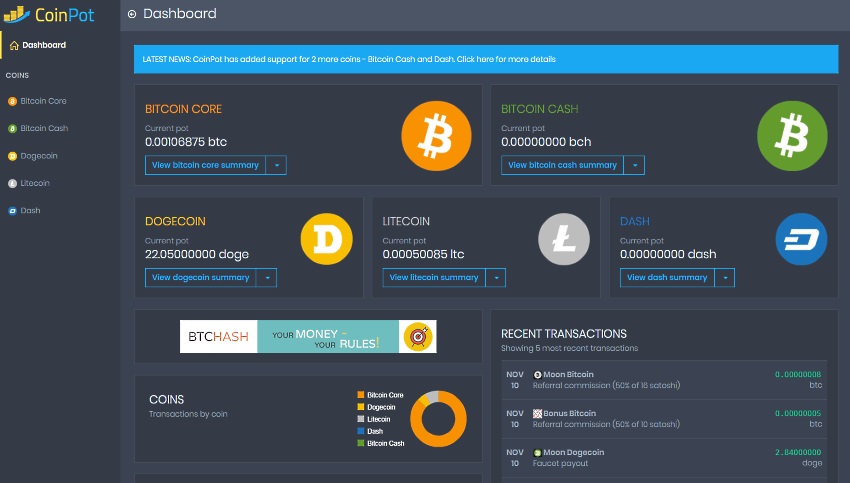Image resolution: width=850 pixels, height=483 pixels.
Task: Click the yellow Dogecoin logo
Action: 326,239
